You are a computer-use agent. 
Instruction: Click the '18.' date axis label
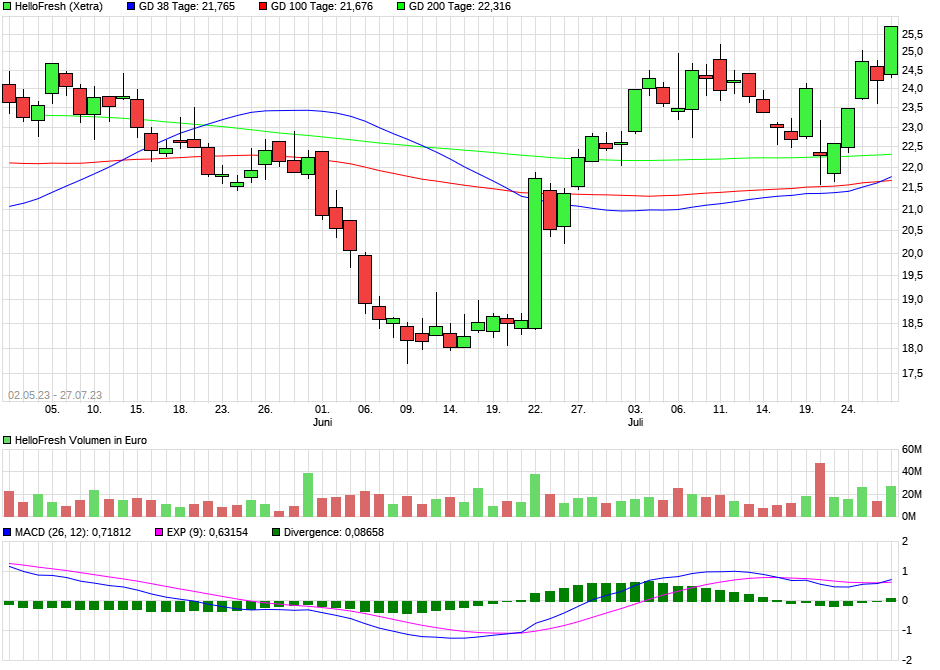tap(180, 409)
